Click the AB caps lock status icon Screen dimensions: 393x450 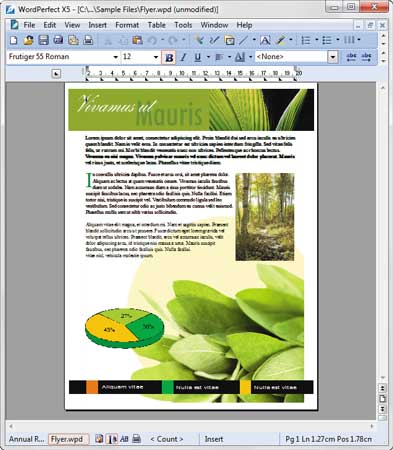tap(124, 439)
